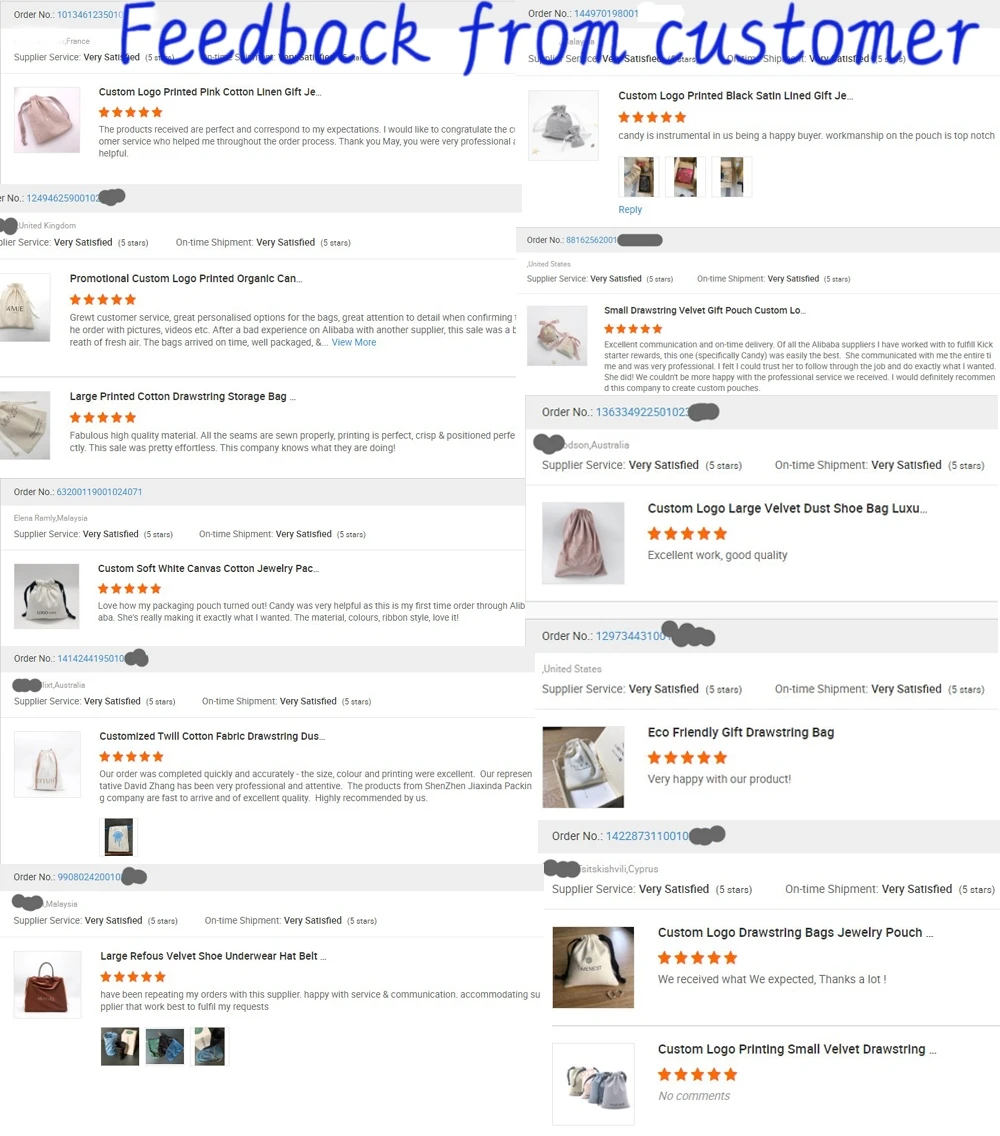1000x1136 pixels.
Task: Open Custom Logo Printing Small Velvet Drawstring image
Action: 593,1084
